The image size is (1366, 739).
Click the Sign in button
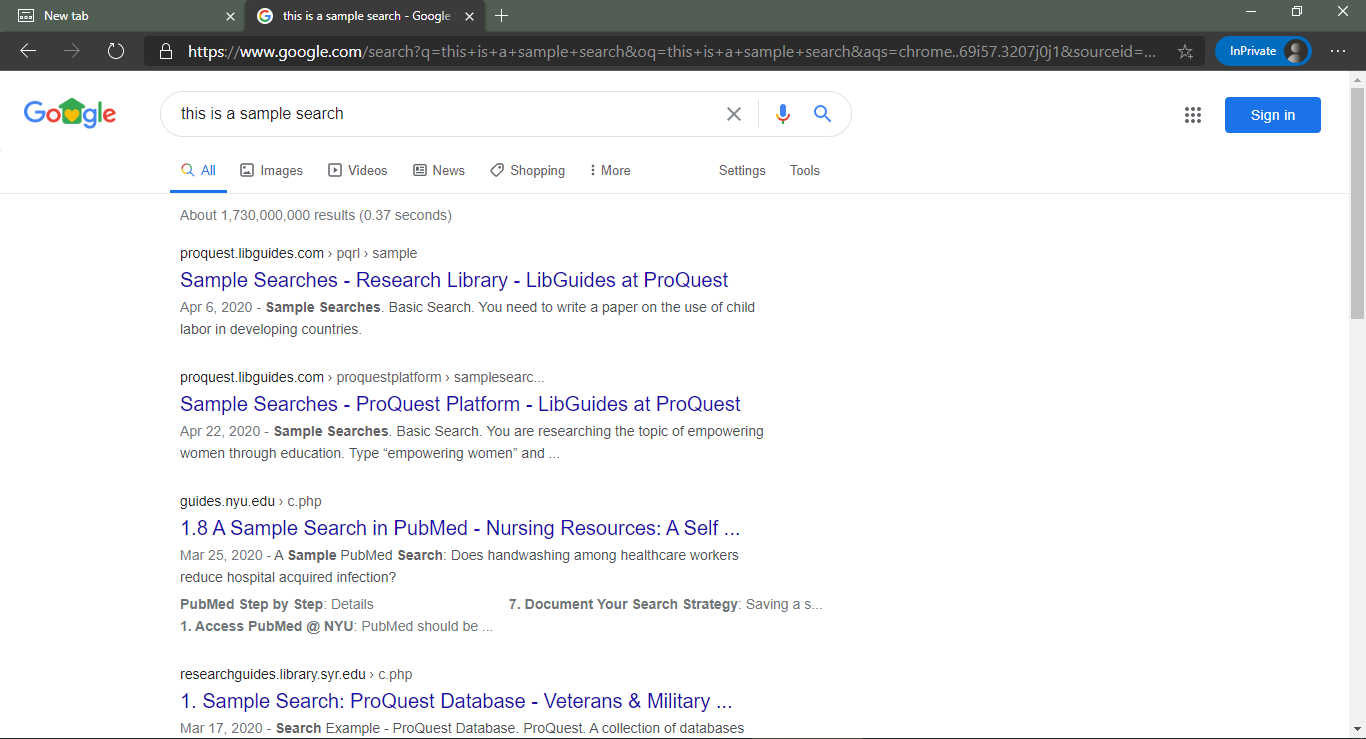[x=1273, y=115]
